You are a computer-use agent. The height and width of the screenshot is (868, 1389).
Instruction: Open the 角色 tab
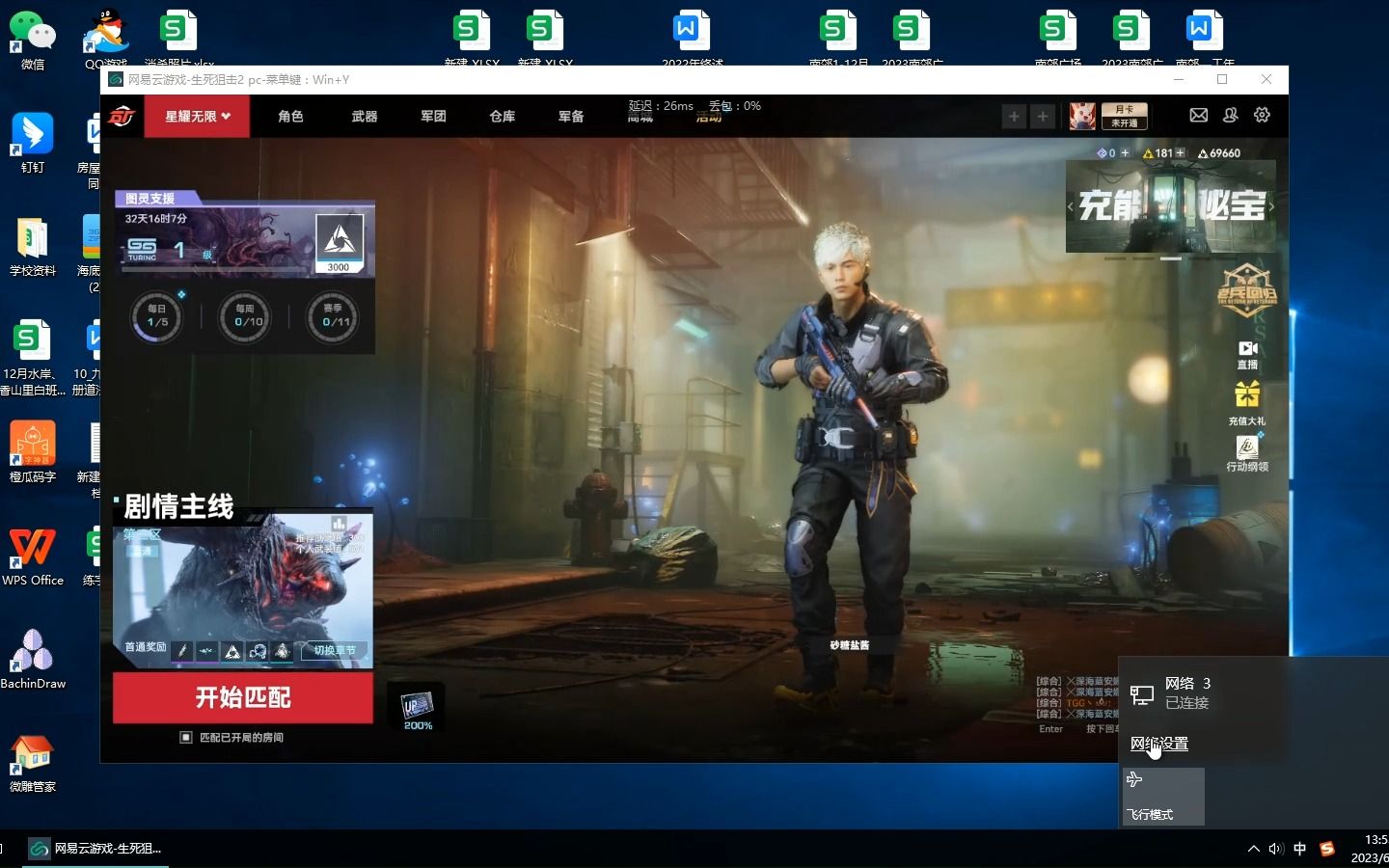(x=290, y=117)
